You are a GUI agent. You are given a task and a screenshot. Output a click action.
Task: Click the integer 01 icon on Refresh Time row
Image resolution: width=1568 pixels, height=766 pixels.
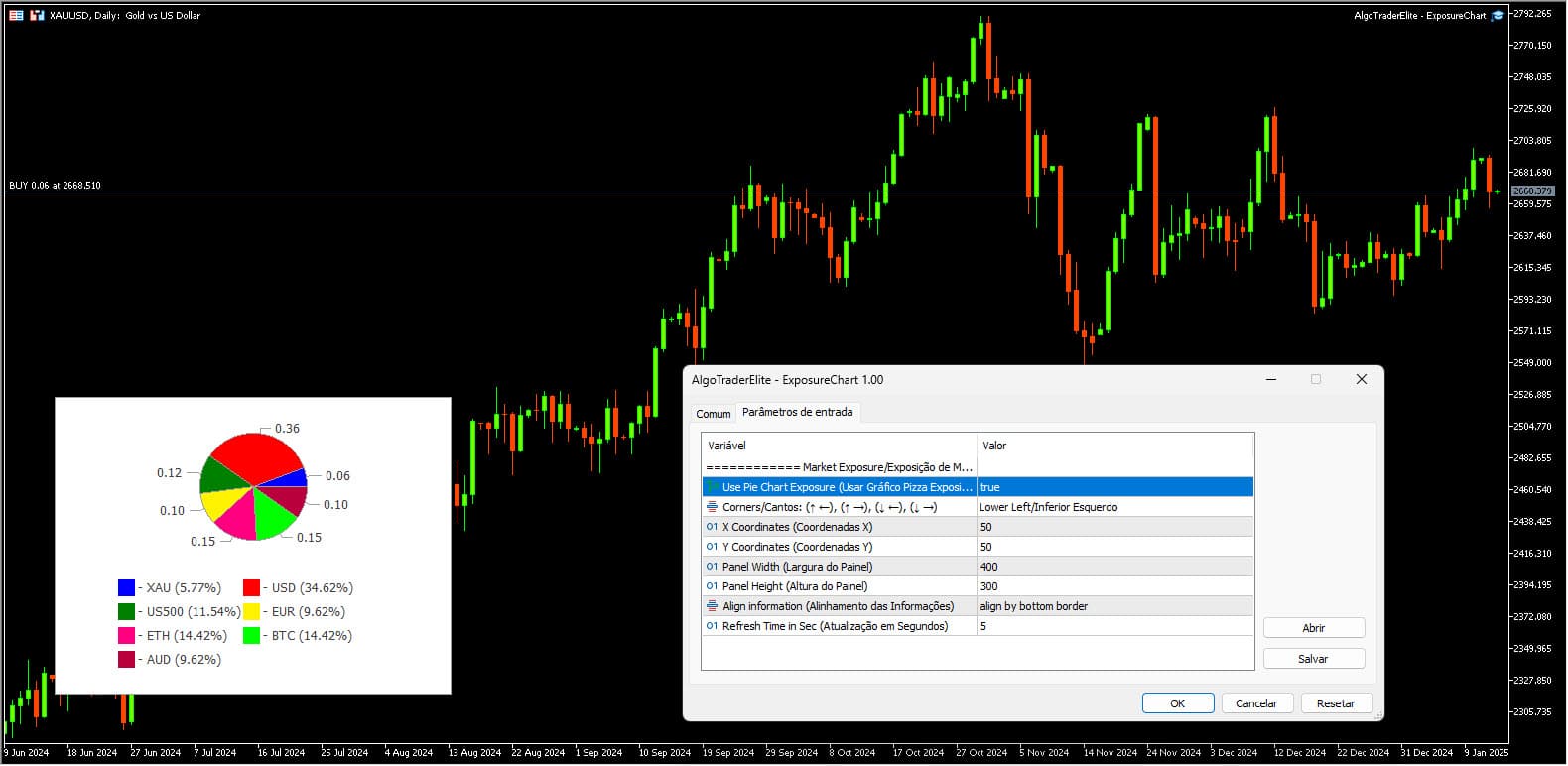pyautogui.click(x=712, y=626)
